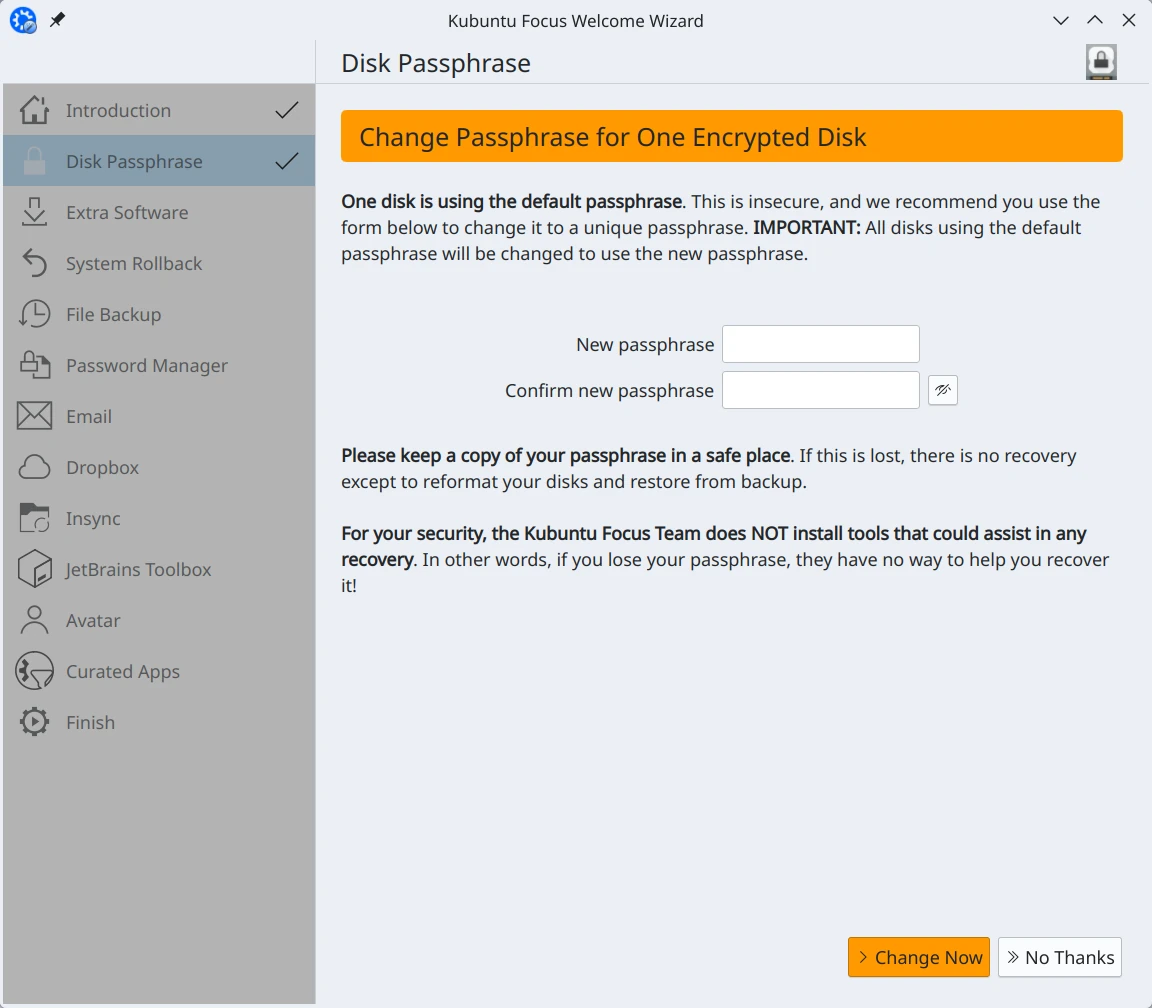Open the Curated Apps step
Screen dimensions: 1152x1008
point(159,671)
